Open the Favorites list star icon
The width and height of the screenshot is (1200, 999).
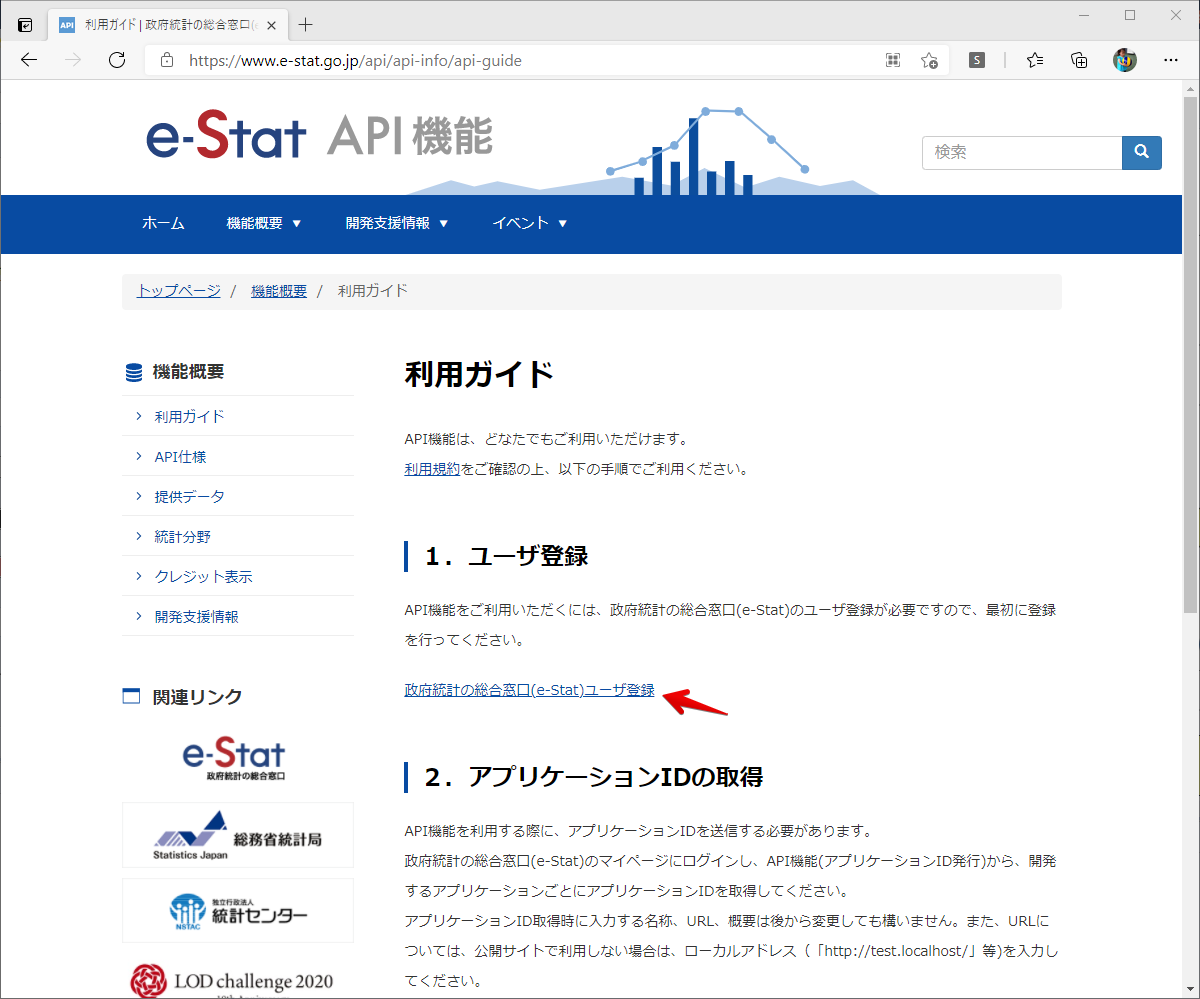[x=1034, y=60]
